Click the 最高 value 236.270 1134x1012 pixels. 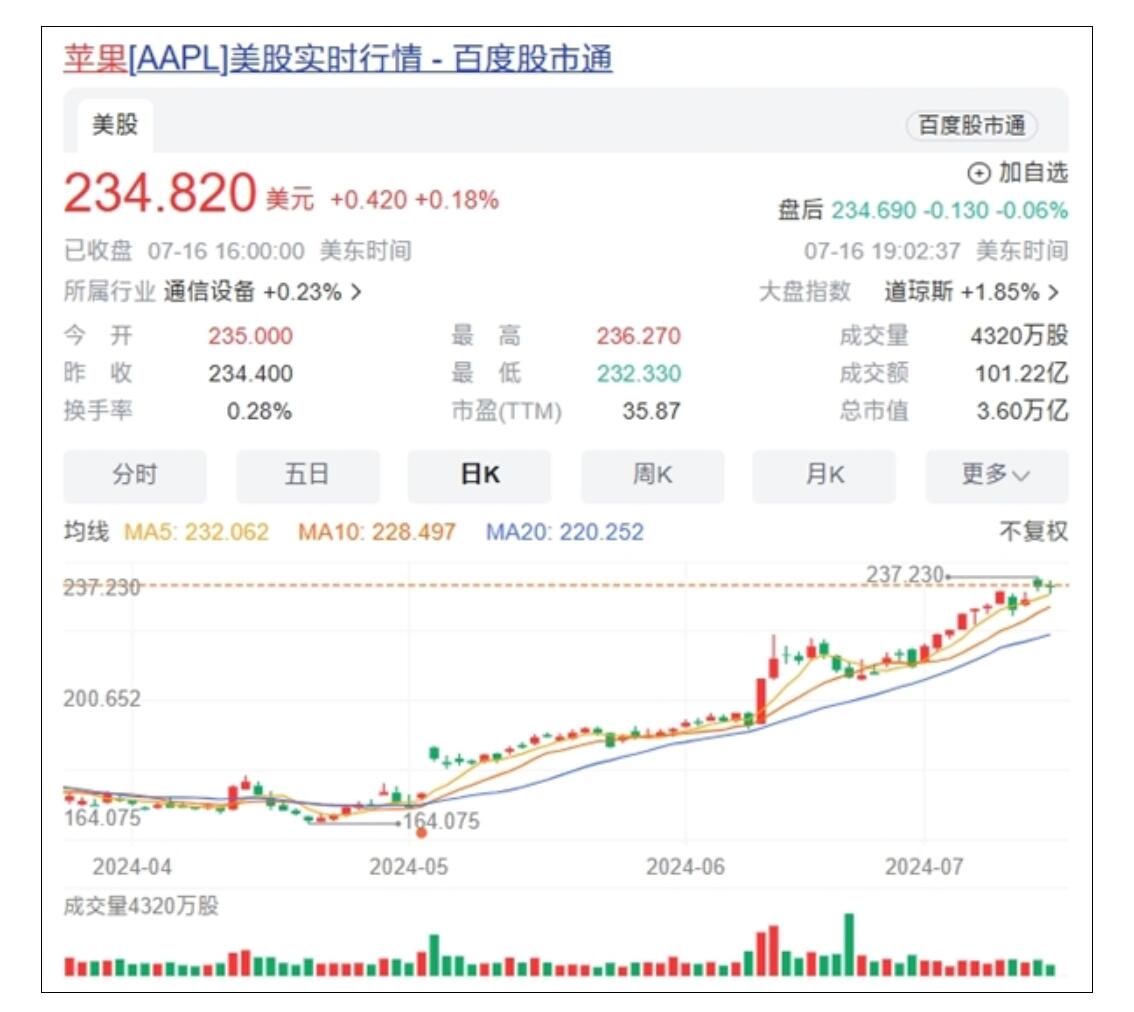click(639, 336)
